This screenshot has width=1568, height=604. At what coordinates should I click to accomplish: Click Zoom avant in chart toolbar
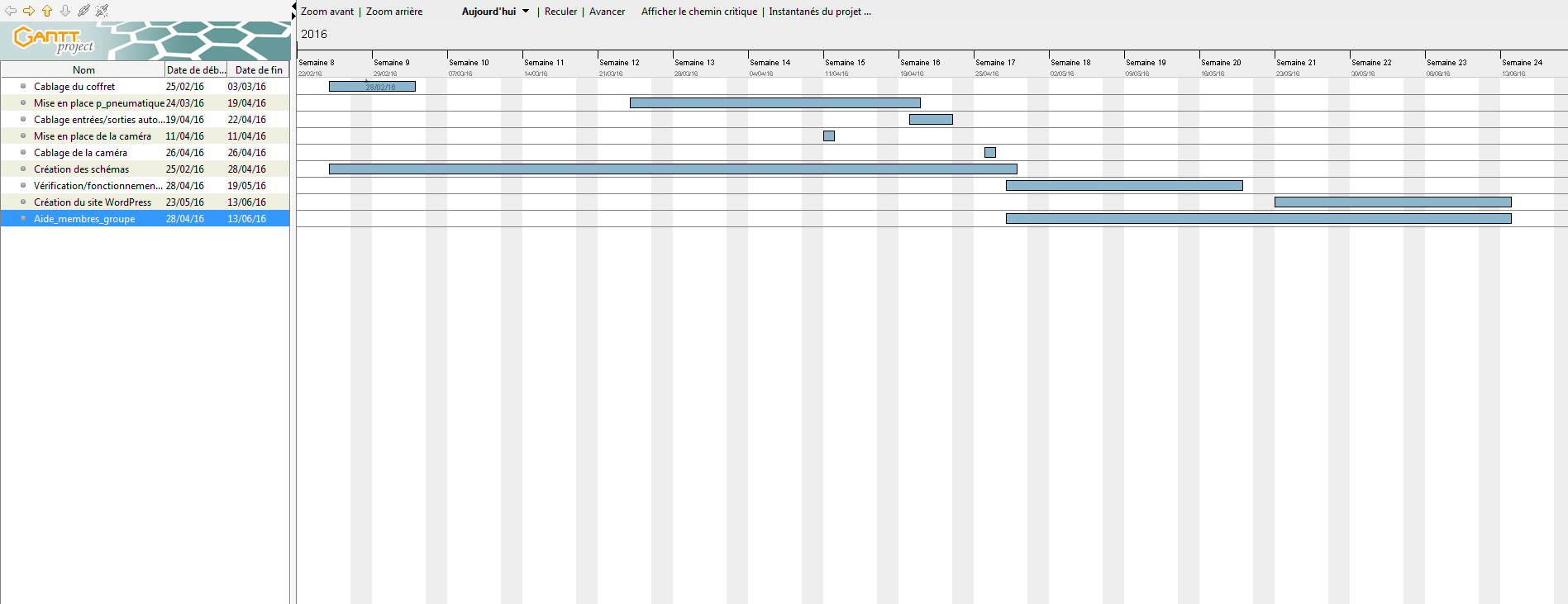click(326, 12)
